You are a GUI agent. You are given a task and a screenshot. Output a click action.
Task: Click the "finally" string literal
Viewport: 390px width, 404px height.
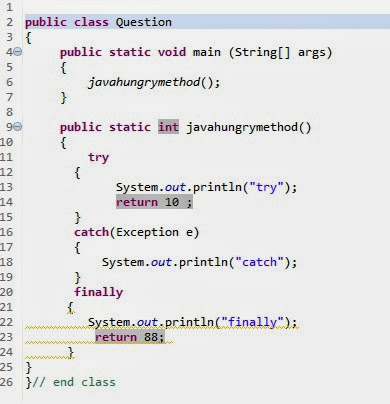252,322
